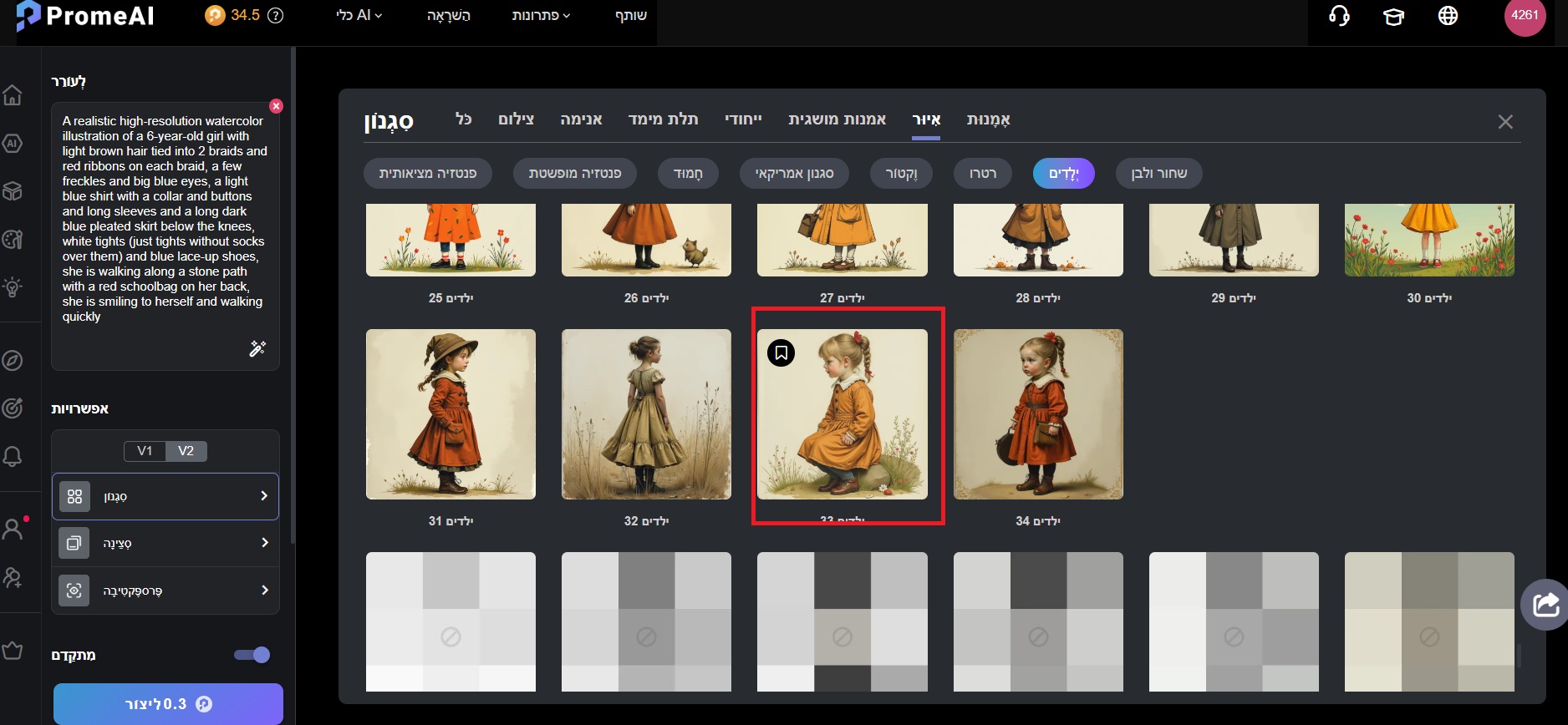Expand the פרספקטיבה perspective option row
The width and height of the screenshot is (1568, 725).
[165, 591]
